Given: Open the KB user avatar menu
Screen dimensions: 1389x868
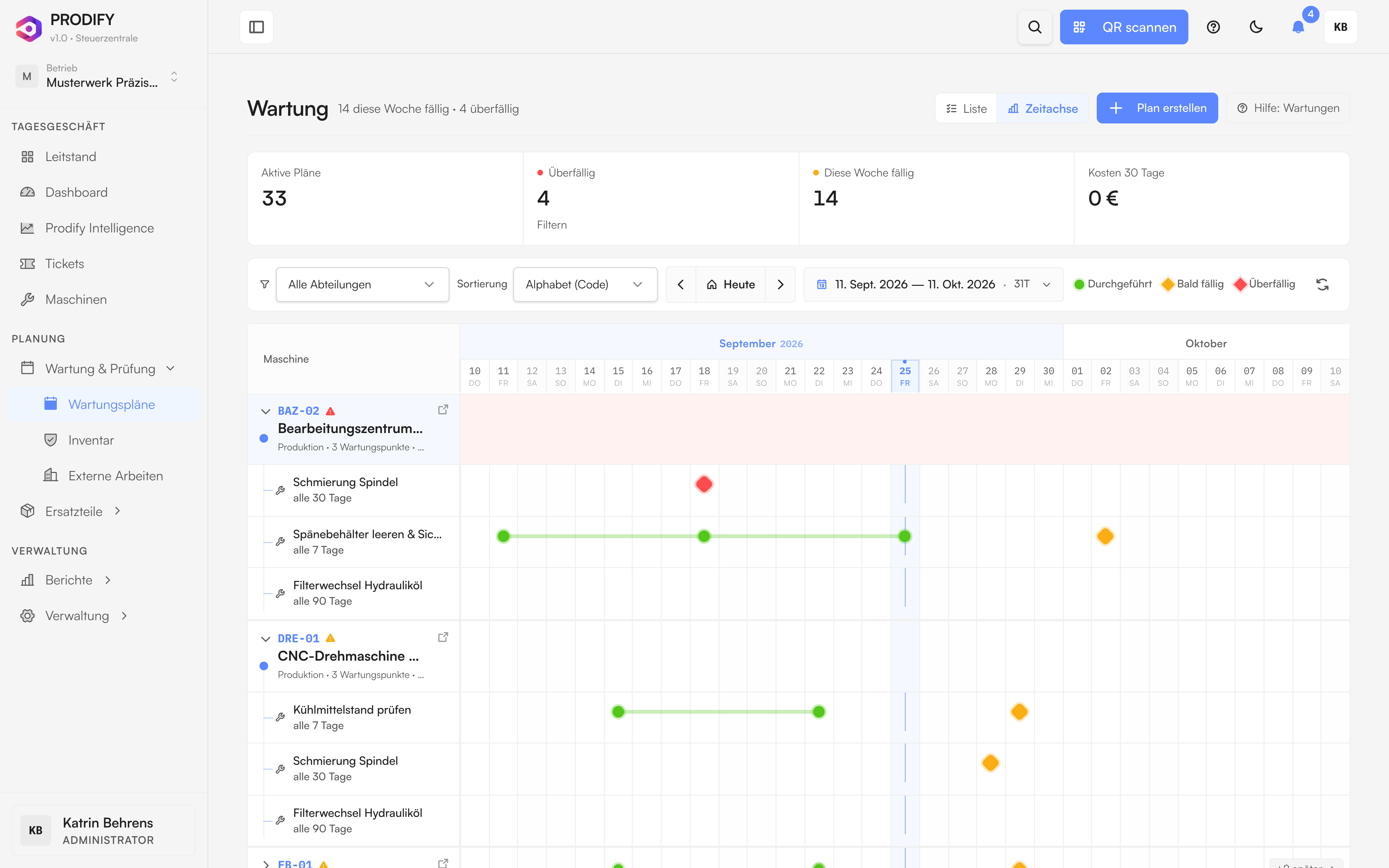Looking at the screenshot, I should pyautogui.click(x=1340, y=27).
